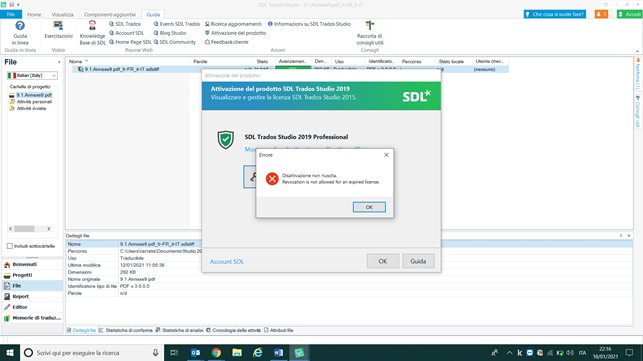643x361 pixels.
Task: Click the Accedi sign-in button
Action: (629, 14)
